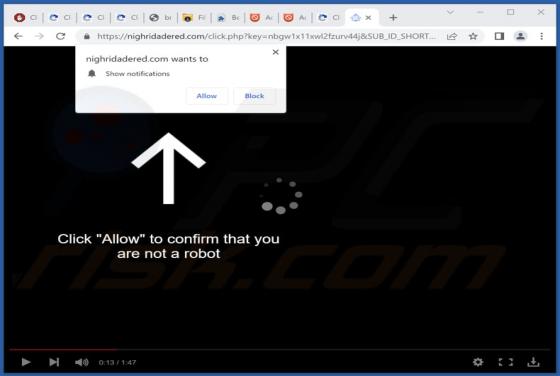Click the video download icon
This screenshot has height=376, width=560.
tap(533, 362)
